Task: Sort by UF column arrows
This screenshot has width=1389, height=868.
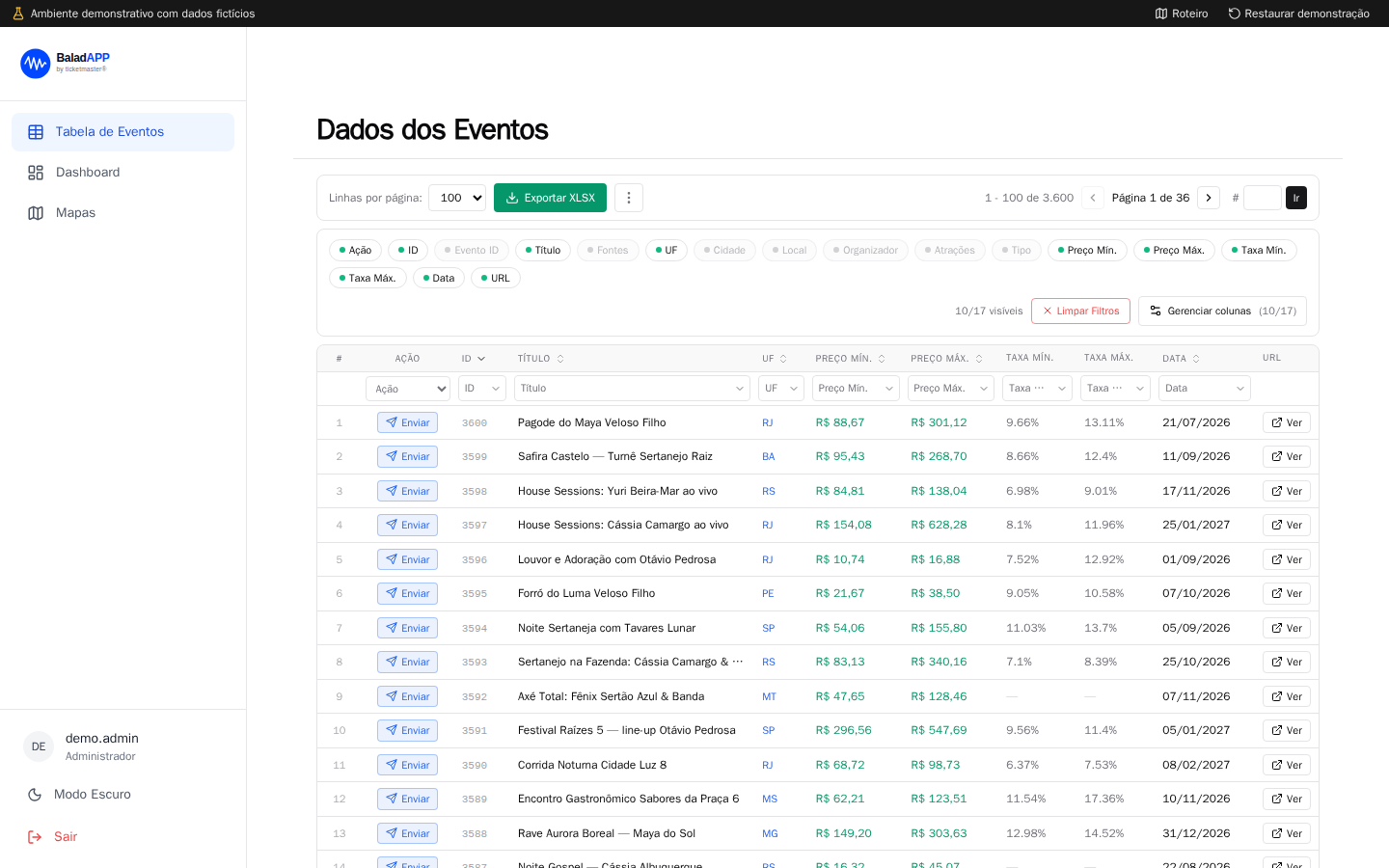Action: (x=783, y=359)
